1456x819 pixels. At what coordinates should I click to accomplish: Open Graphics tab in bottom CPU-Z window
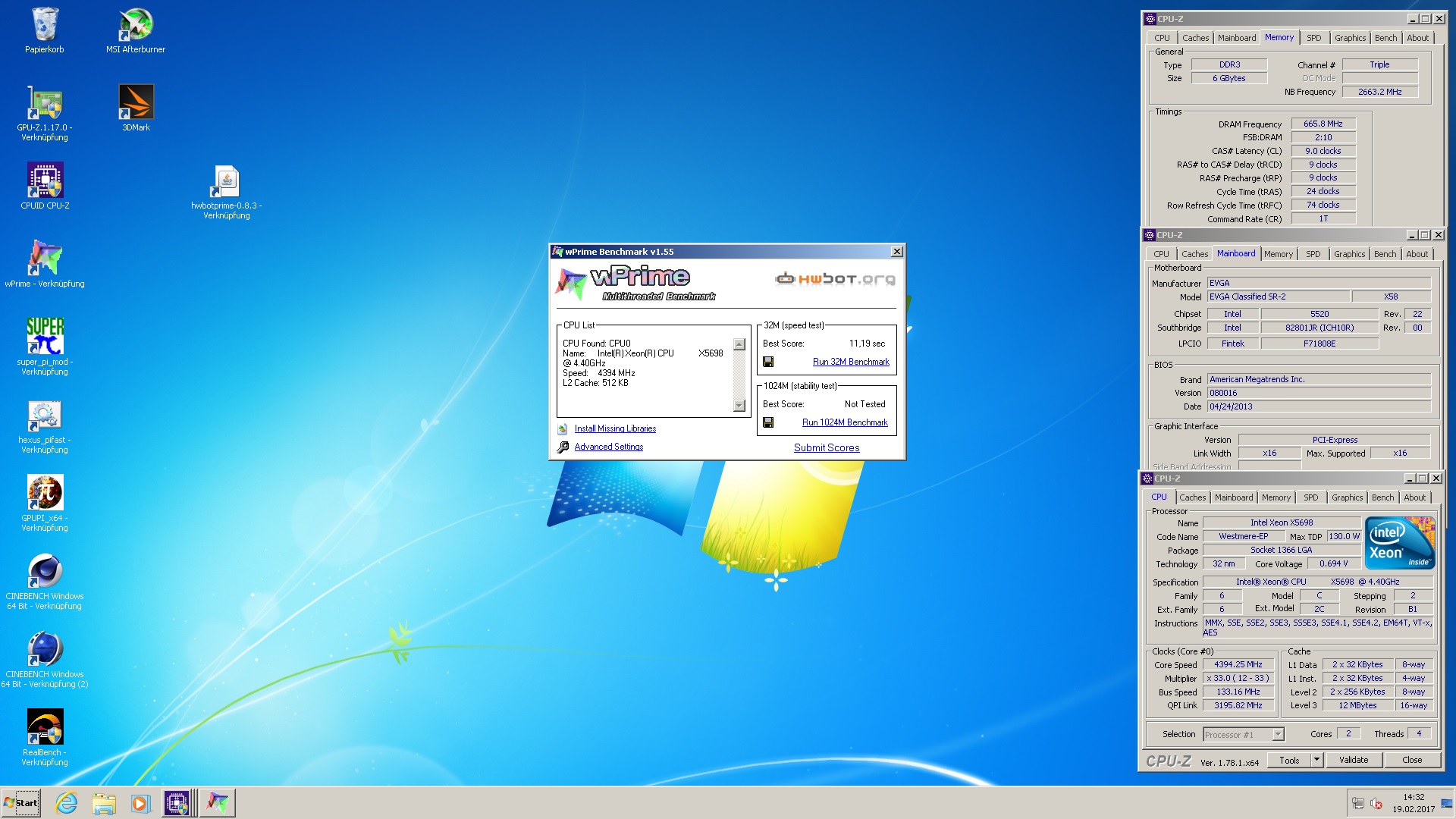click(x=1347, y=497)
